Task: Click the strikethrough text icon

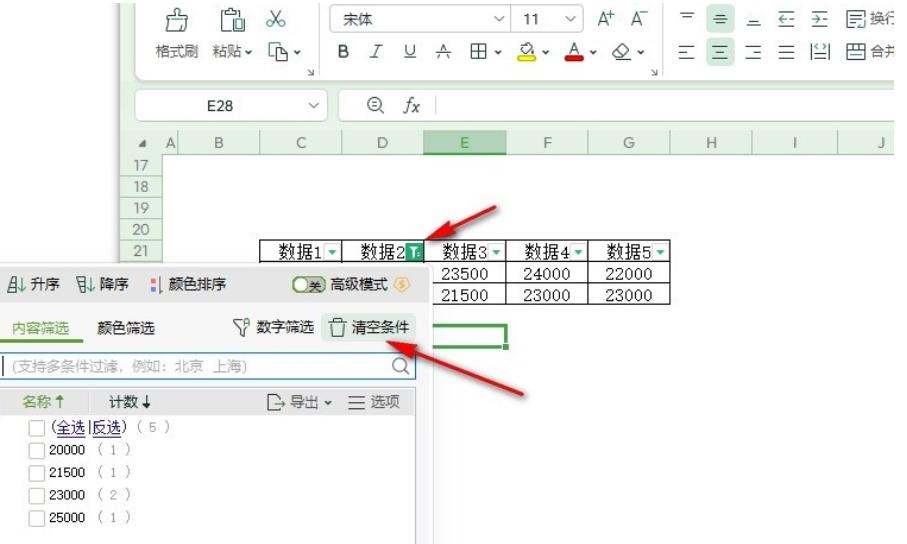Action: [x=443, y=52]
